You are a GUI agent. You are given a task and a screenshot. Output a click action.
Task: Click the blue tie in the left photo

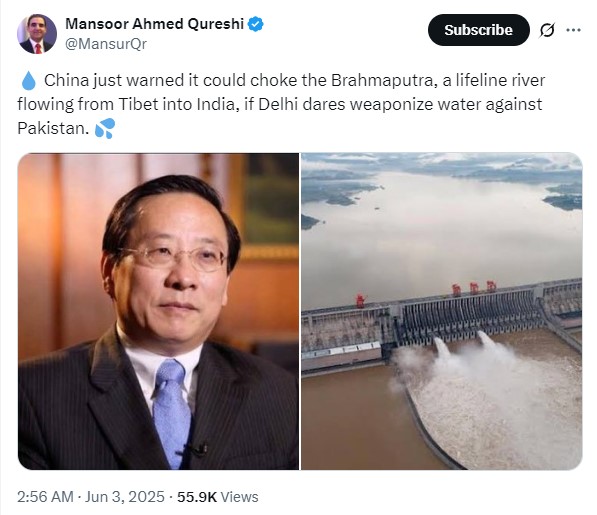click(172, 412)
